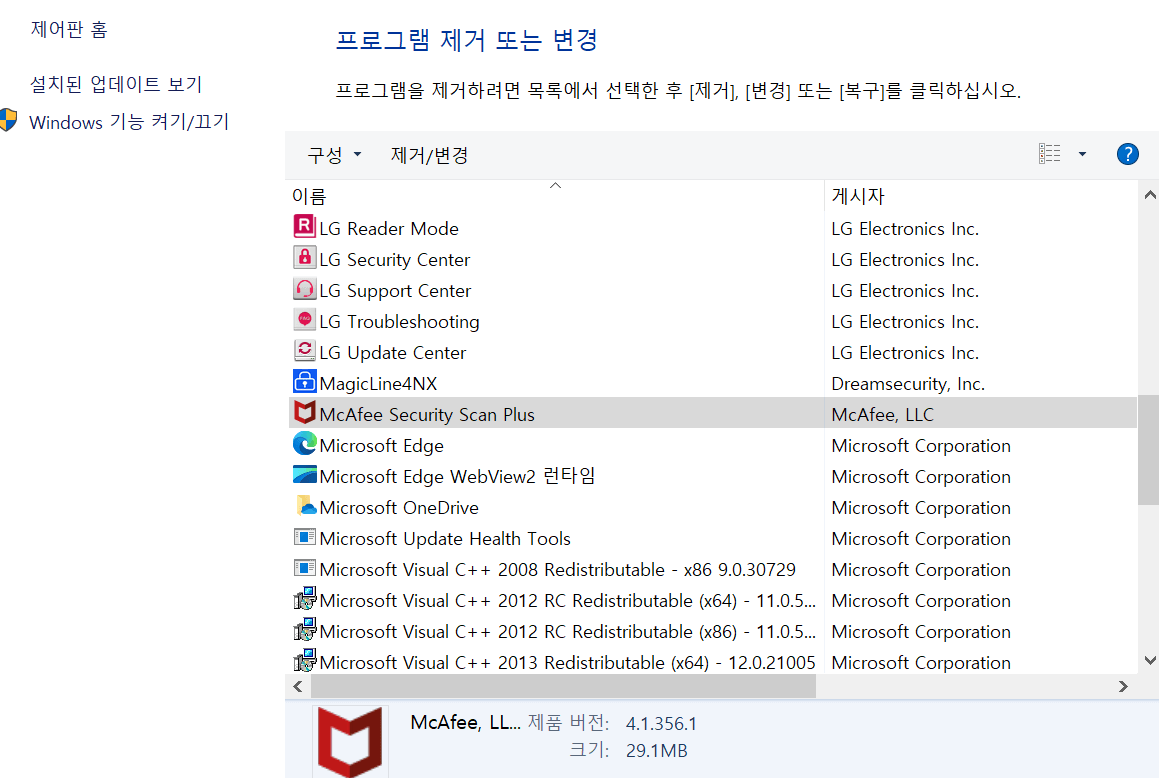Select the LG Troubleshooting entry
This screenshot has height=778, width=1159.
pyautogui.click(x=713, y=321)
